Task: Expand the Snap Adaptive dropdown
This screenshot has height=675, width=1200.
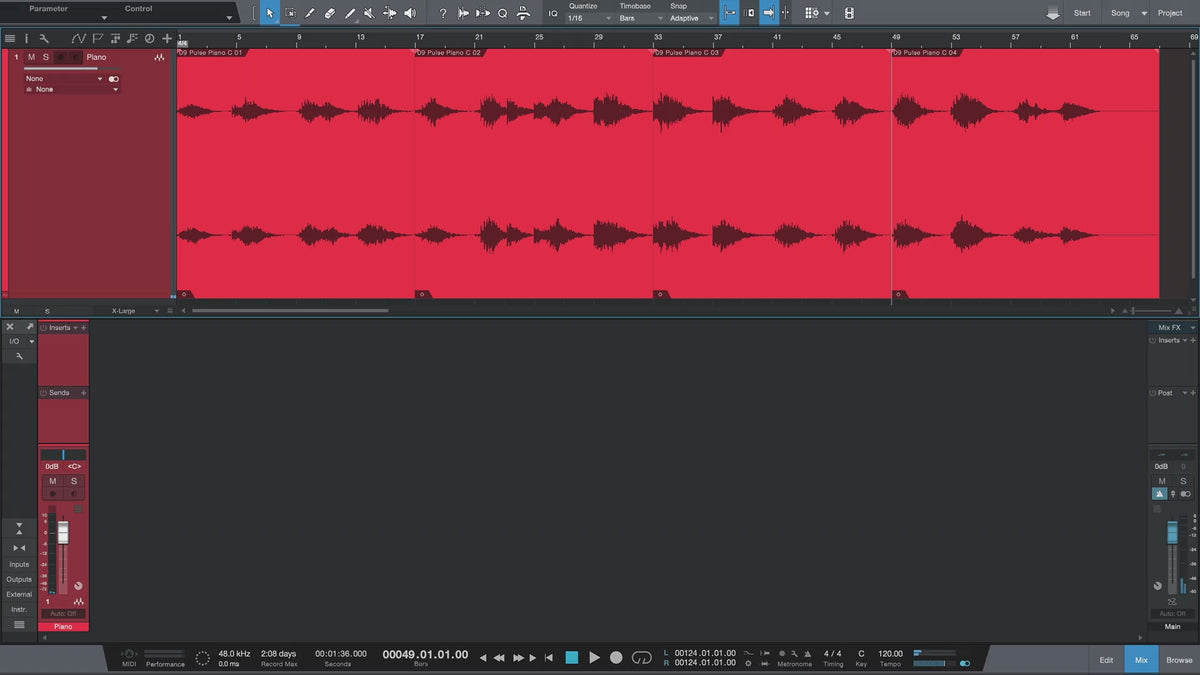Action: tap(692, 18)
